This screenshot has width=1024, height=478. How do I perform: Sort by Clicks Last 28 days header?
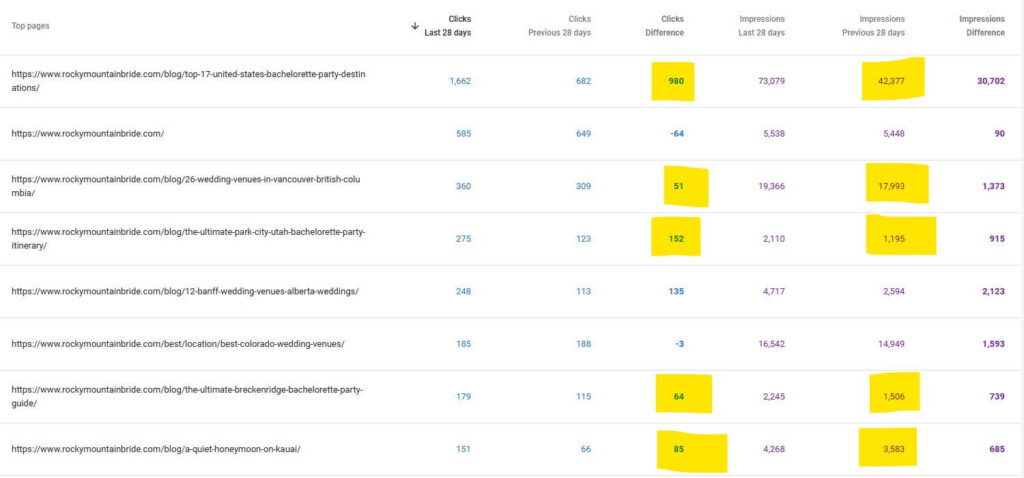[448, 26]
